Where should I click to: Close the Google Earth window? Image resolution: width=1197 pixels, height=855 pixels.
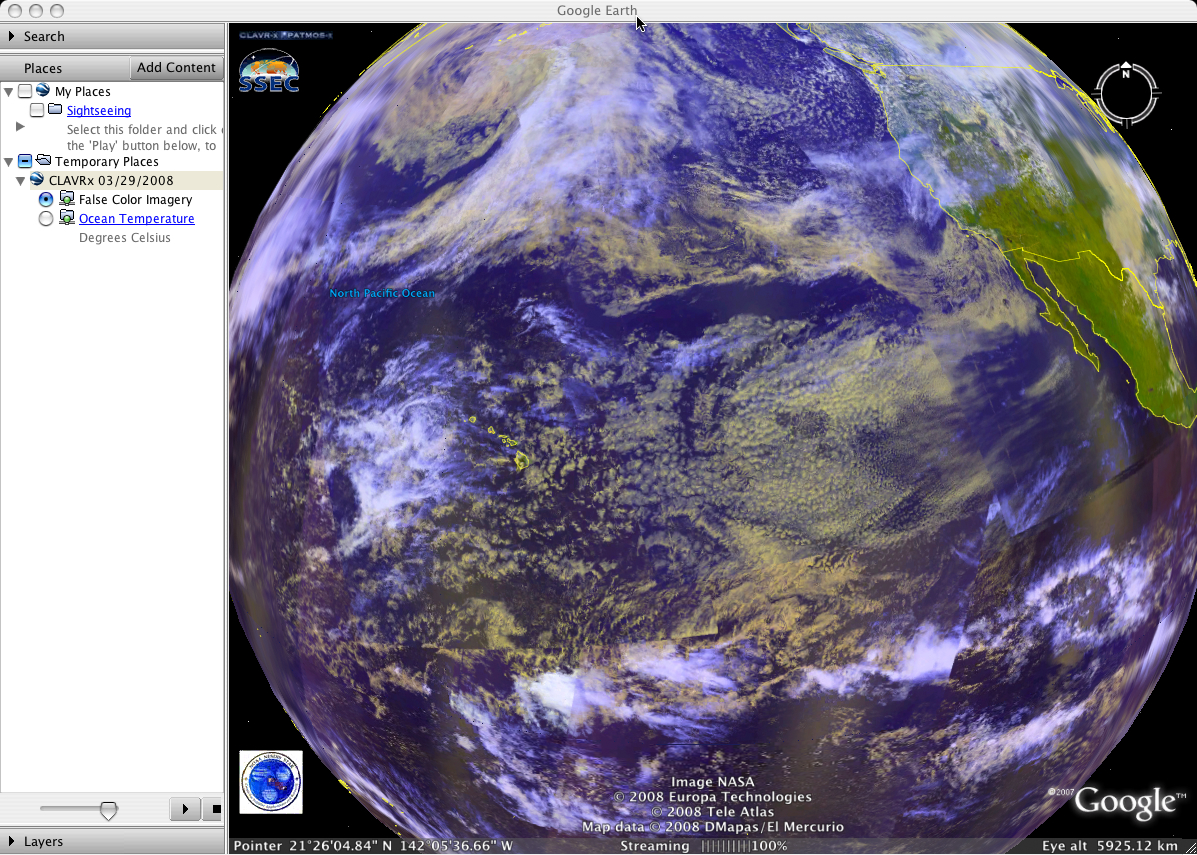(15, 11)
